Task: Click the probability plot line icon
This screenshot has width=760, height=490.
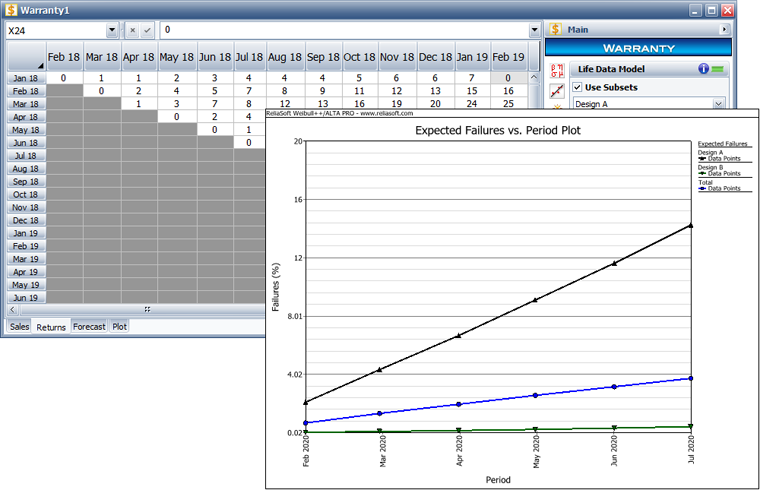Action: (x=557, y=92)
